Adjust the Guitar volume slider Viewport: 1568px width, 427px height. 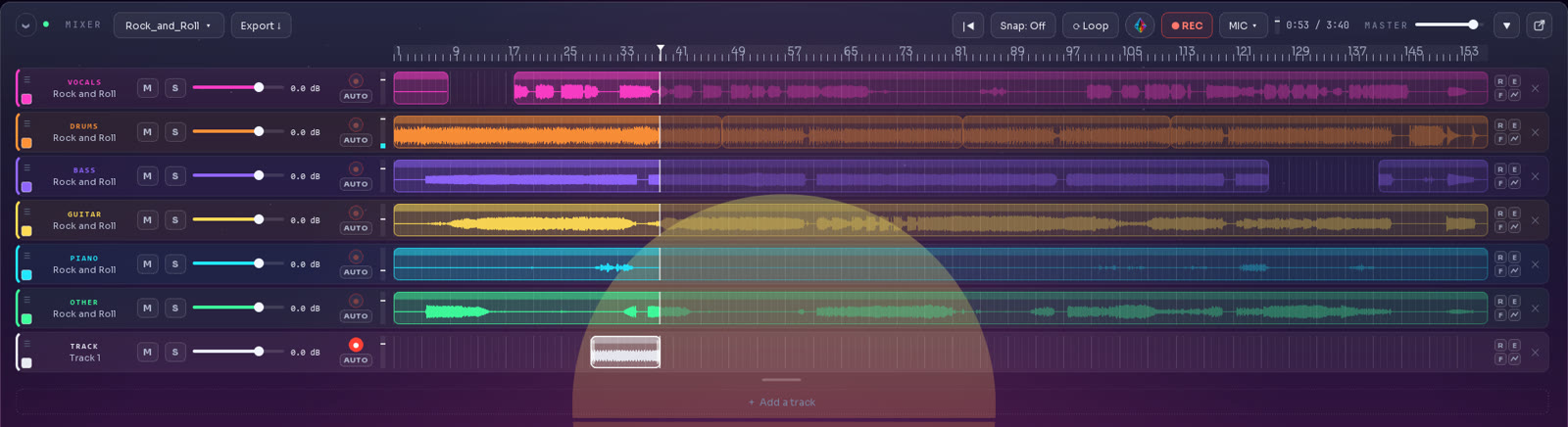click(x=238, y=219)
